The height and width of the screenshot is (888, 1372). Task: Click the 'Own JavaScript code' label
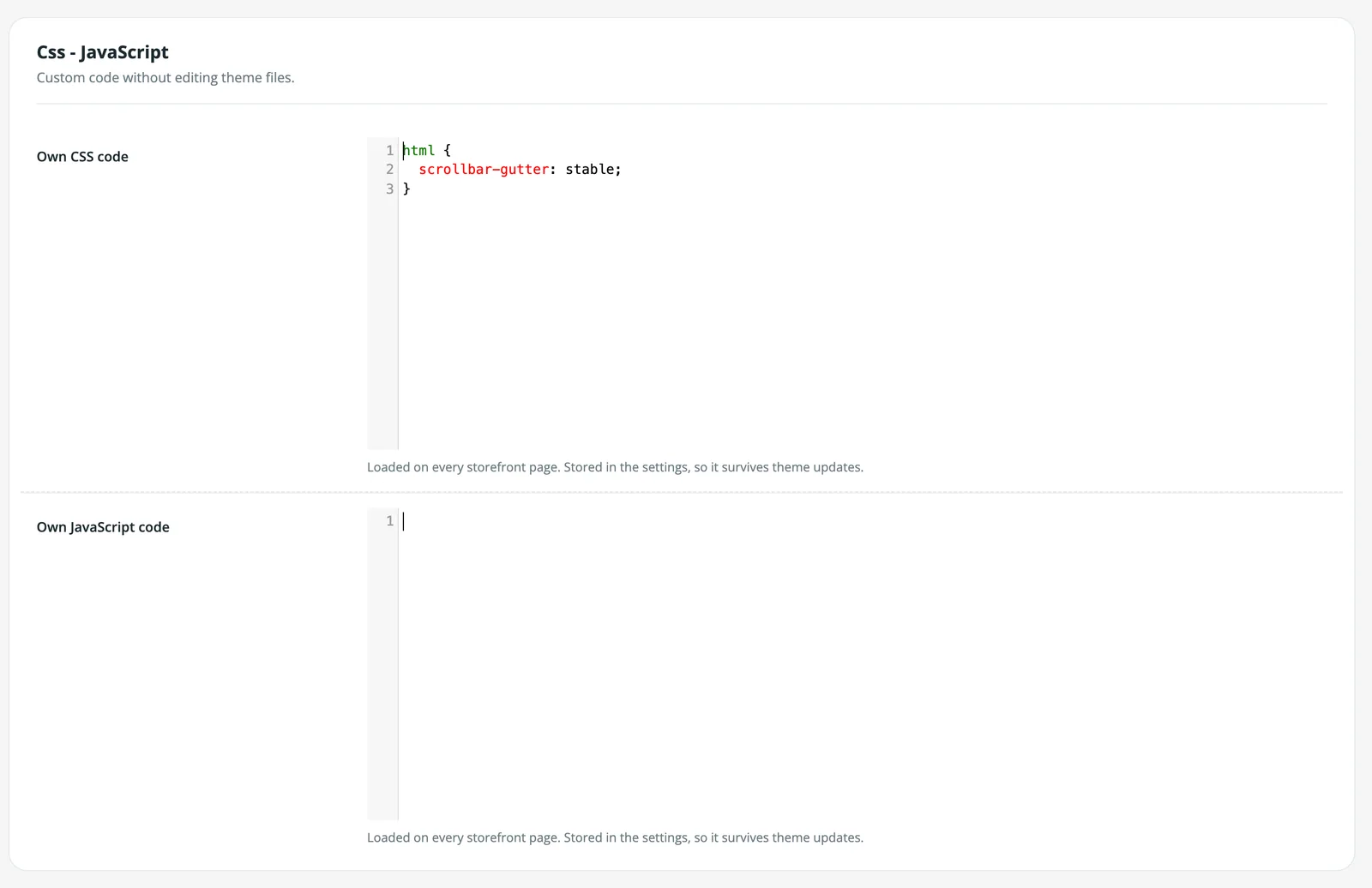pos(103,527)
